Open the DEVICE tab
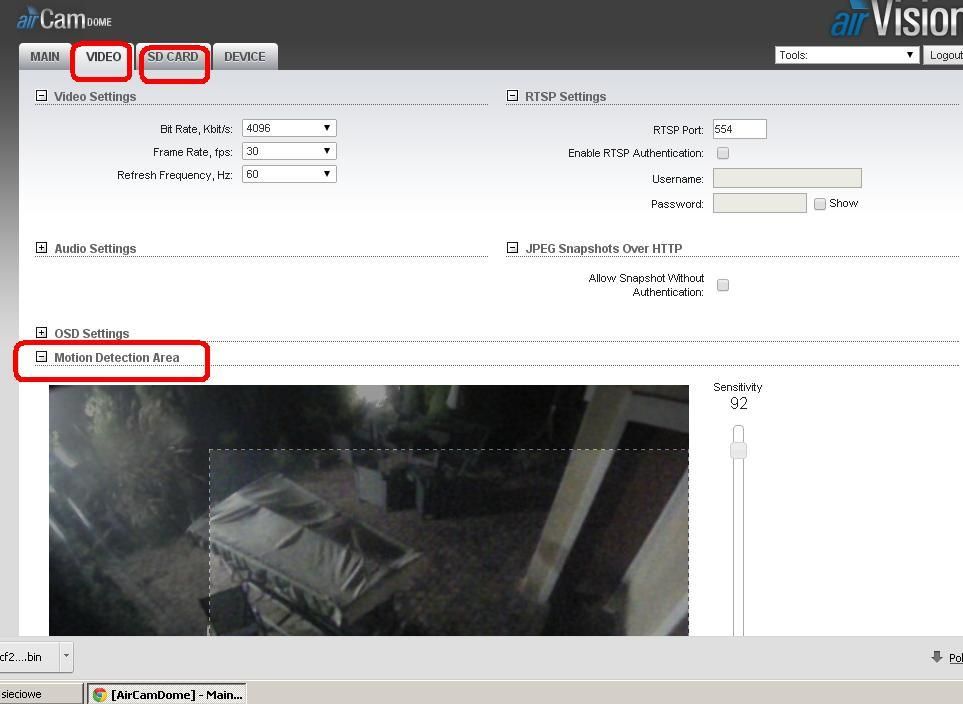The width and height of the screenshot is (963, 704). 245,57
